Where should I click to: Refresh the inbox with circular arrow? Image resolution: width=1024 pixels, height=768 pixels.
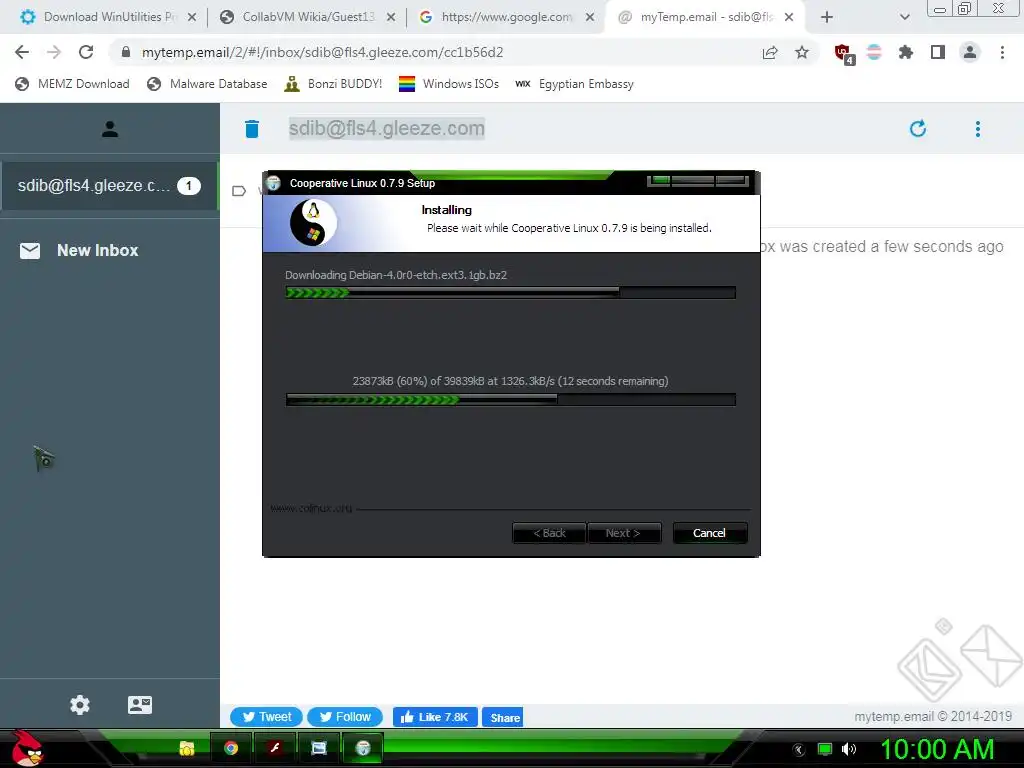[x=918, y=129]
